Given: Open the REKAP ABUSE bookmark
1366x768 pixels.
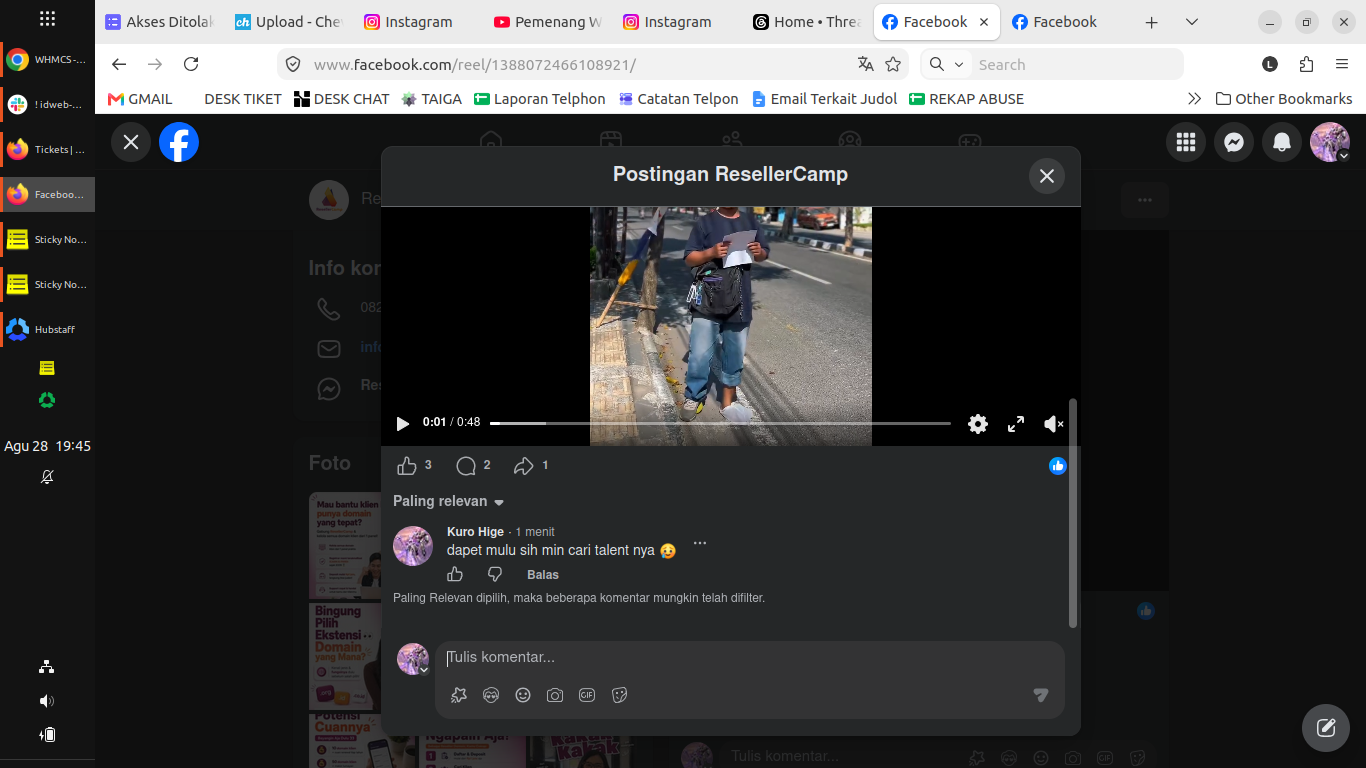Looking at the screenshot, I should 966,99.
